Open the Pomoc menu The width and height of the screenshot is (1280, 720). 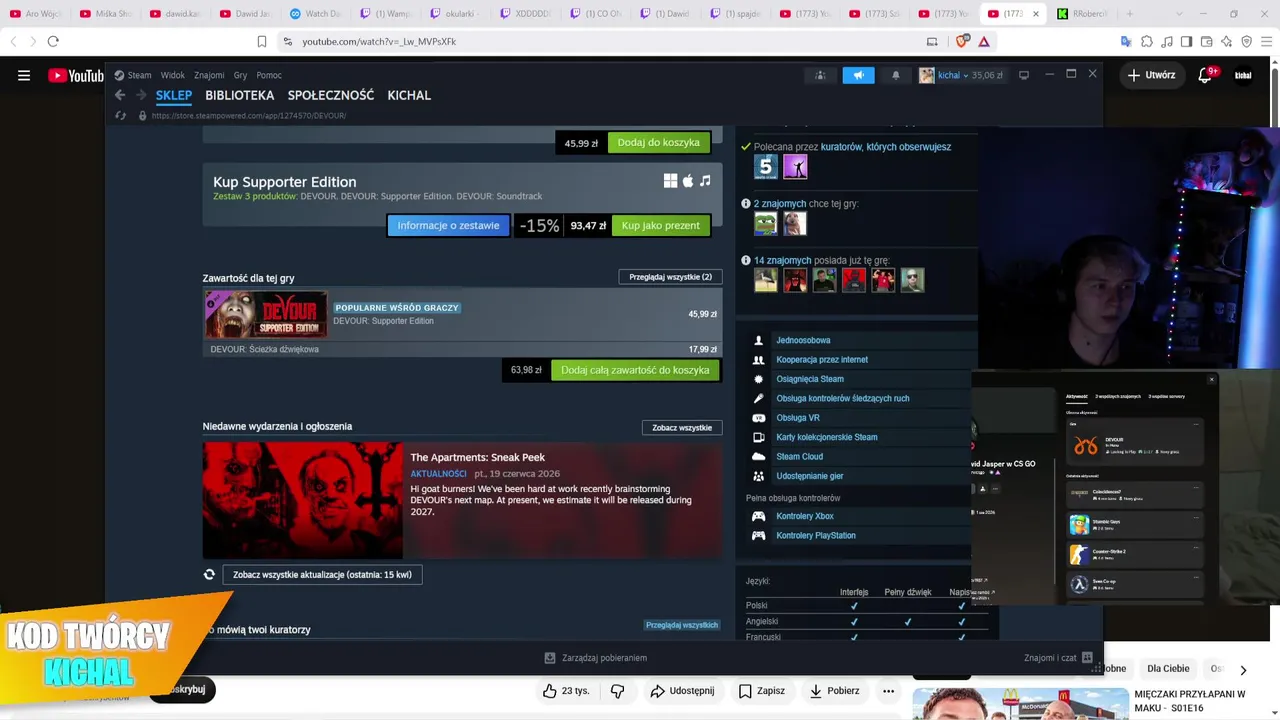[x=269, y=75]
